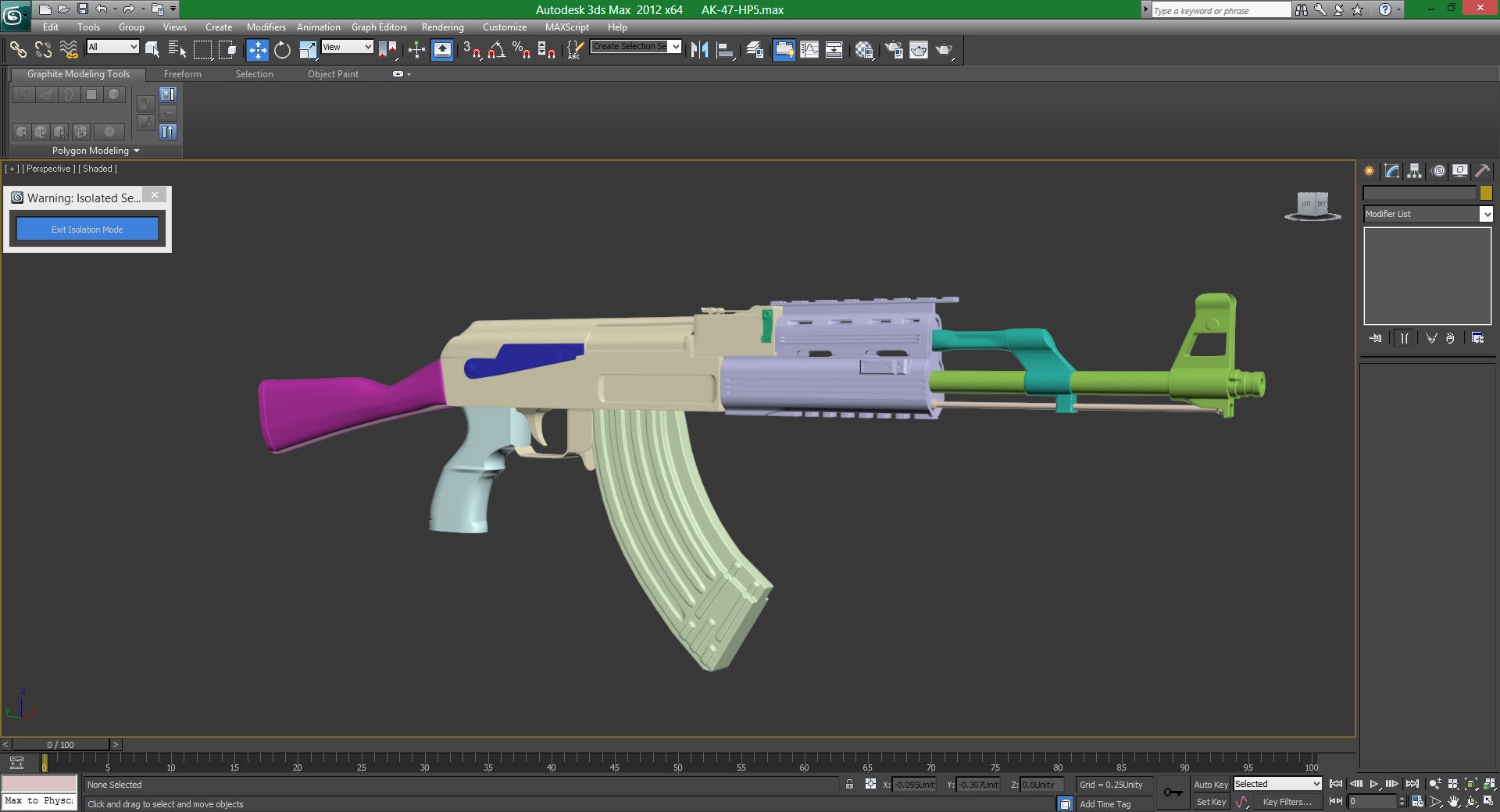Open the Select by Name dialog

point(177,50)
